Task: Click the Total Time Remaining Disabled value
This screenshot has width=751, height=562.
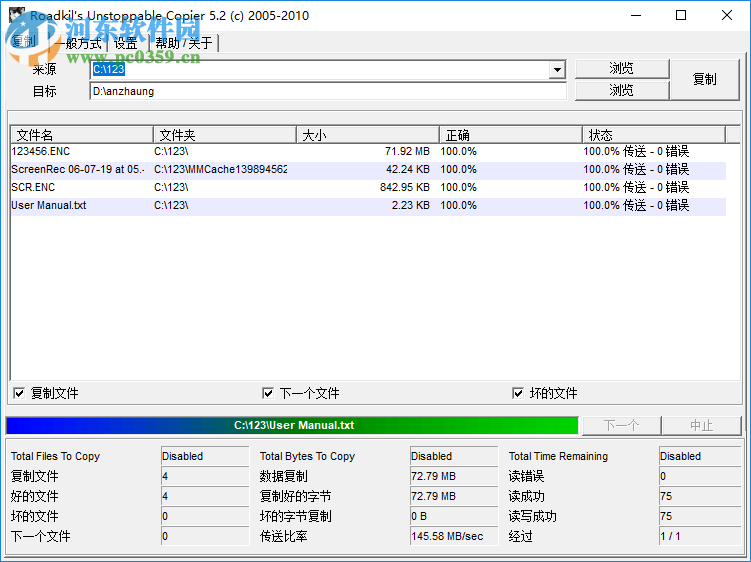Action: pyautogui.click(x=700, y=456)
